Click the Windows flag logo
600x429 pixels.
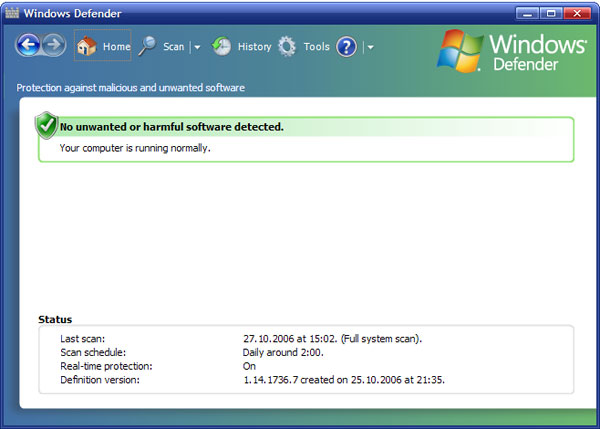click(x=460, y=51)
